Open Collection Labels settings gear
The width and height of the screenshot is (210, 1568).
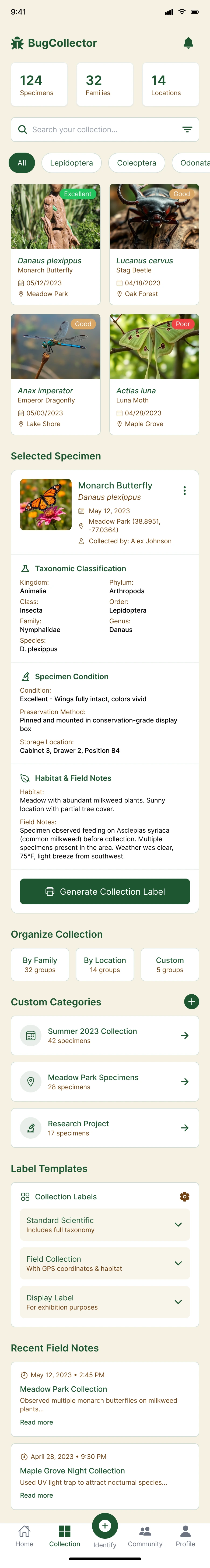tap(184, 1197)
